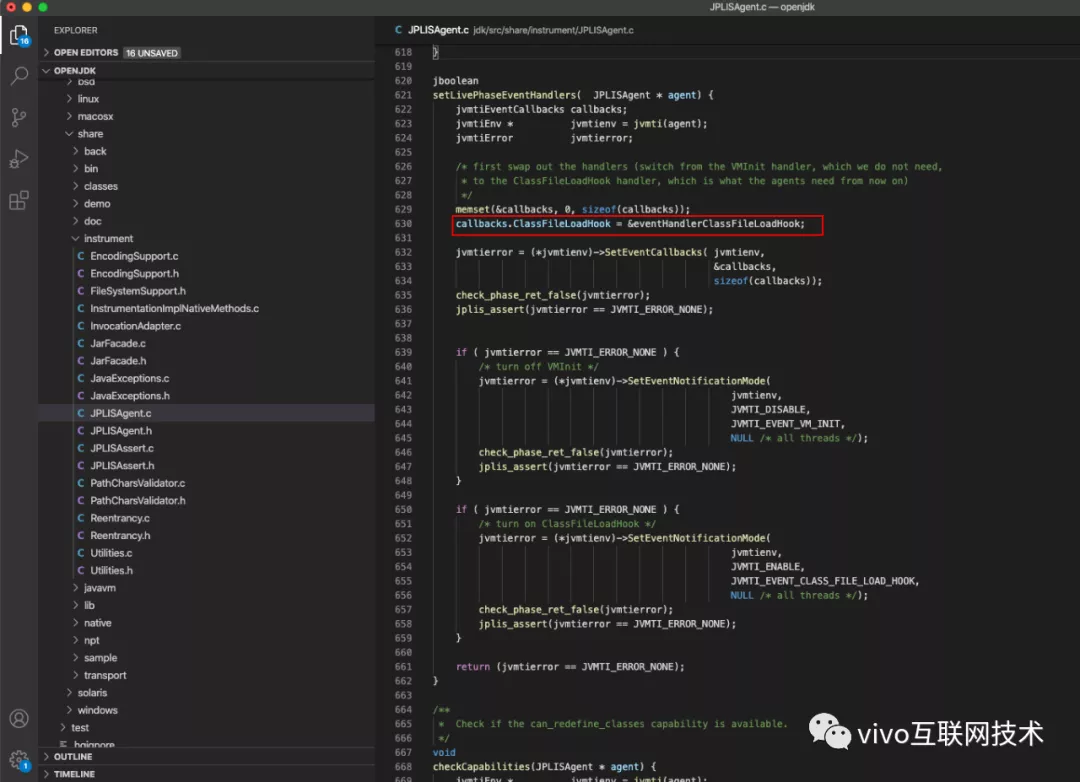1080x782 pixels.
Task: Click the C icon of Utilities.h
Action: (81, 570)
